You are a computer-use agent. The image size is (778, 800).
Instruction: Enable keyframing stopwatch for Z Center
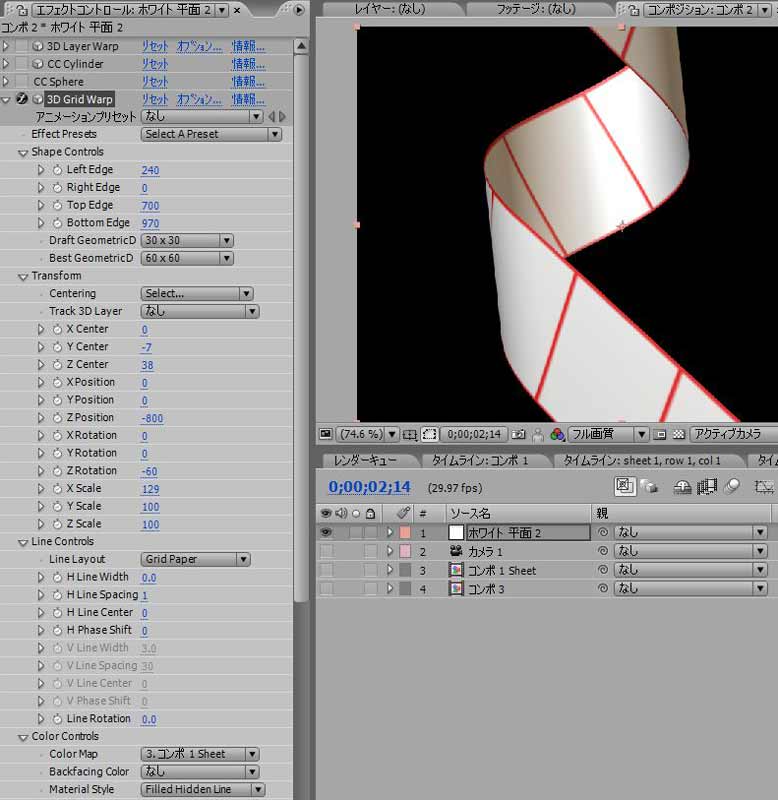pos(57,365)
